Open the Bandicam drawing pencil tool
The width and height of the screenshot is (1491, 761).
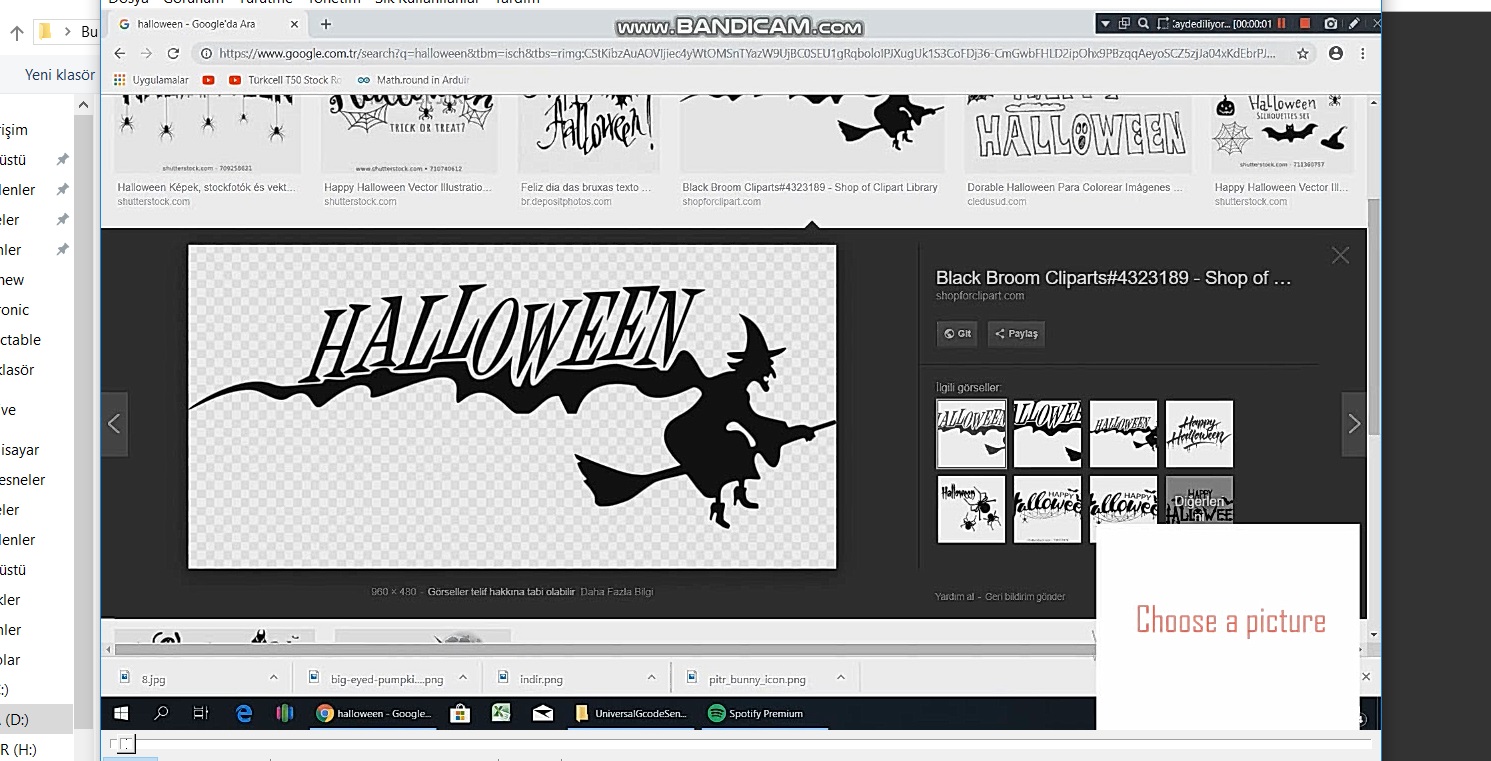coord(1354,23)
